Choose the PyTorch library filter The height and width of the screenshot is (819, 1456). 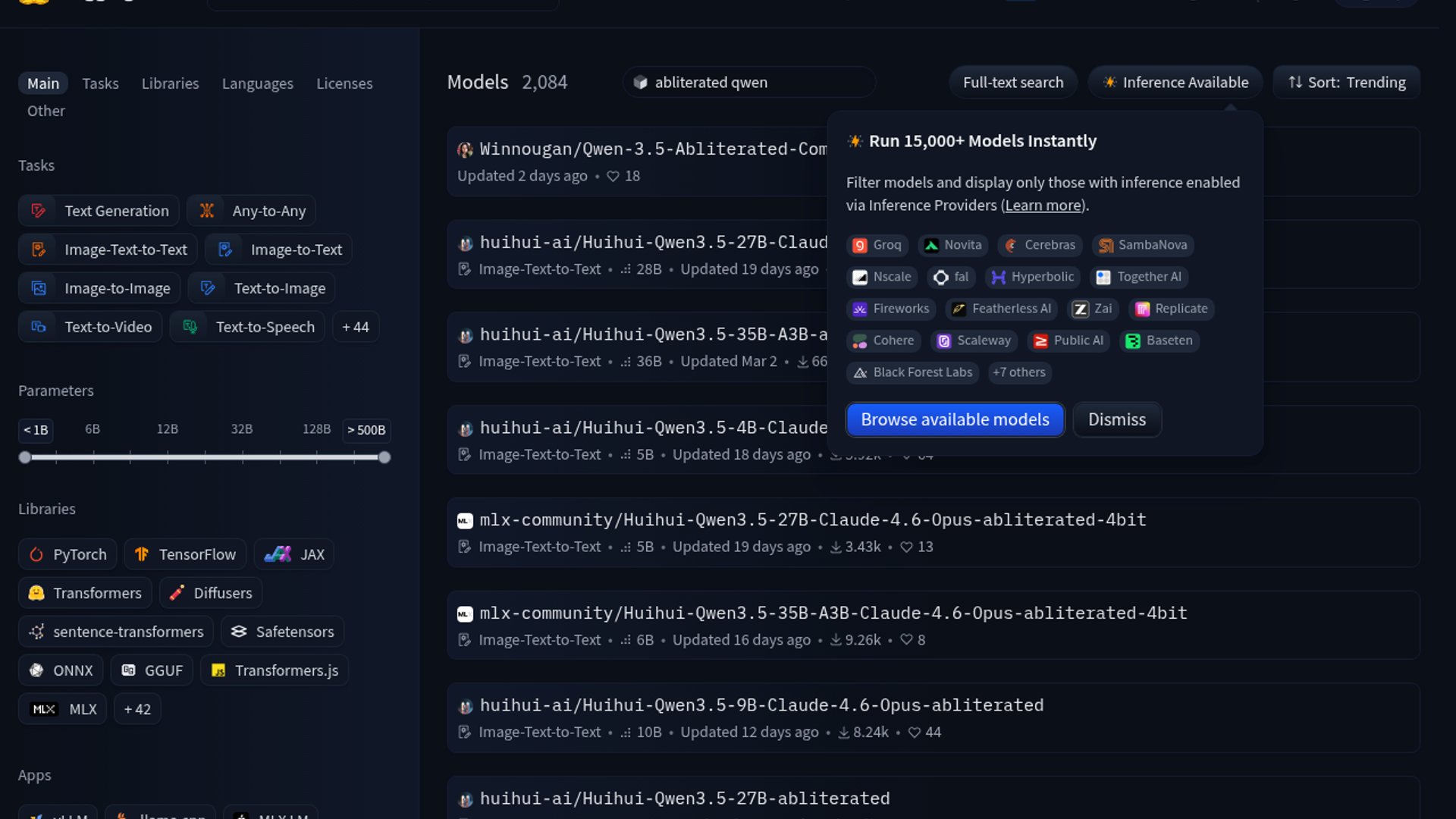[67, 554]
